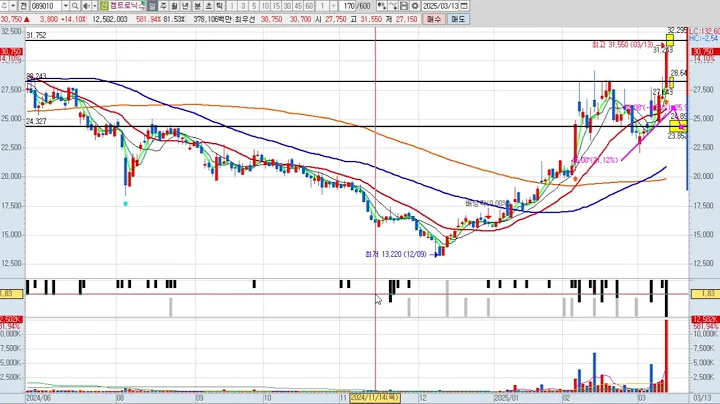Viewport: 720px width, 404px height.
Task: Click the tallest red volume bar on 03/13
Action: (x=666, y=356)
